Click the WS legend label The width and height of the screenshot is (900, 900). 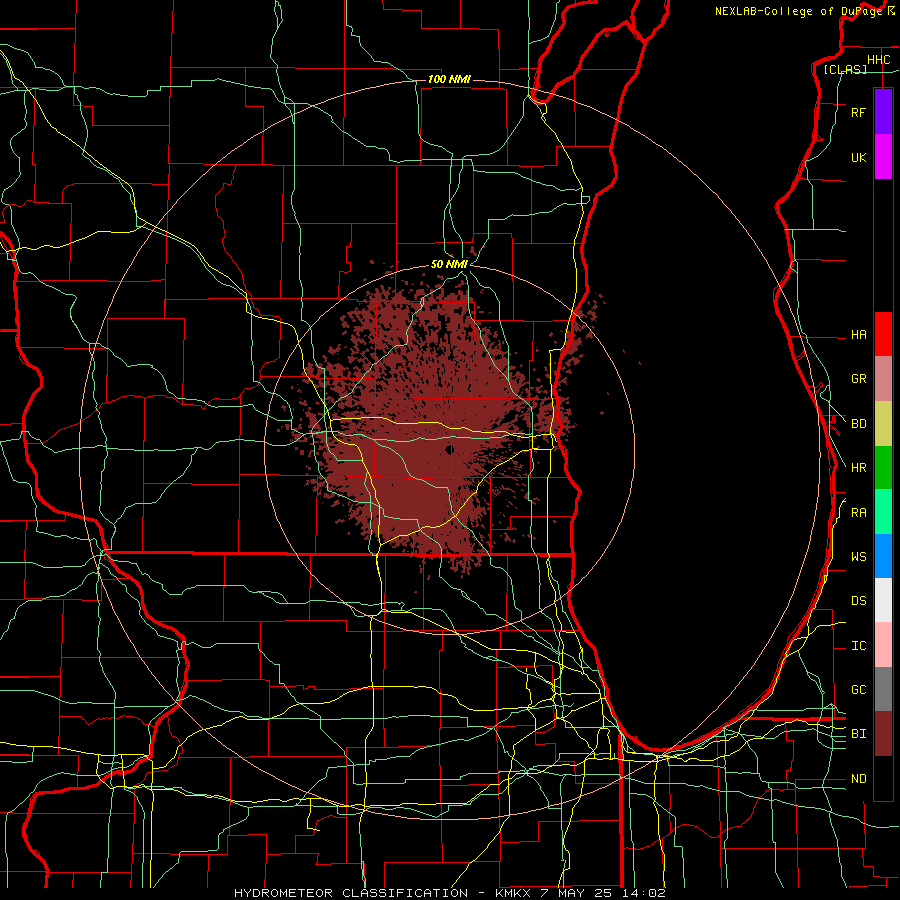pos(858,557)
